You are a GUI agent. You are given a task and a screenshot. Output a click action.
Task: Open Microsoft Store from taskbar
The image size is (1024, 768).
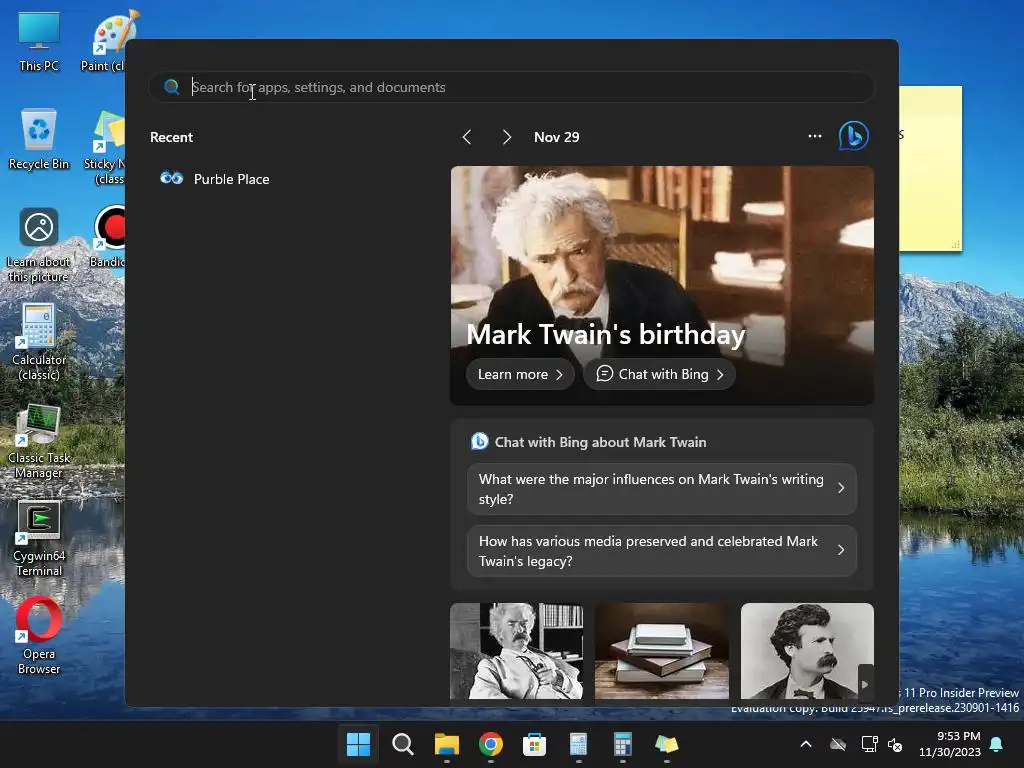click(534, 744)
